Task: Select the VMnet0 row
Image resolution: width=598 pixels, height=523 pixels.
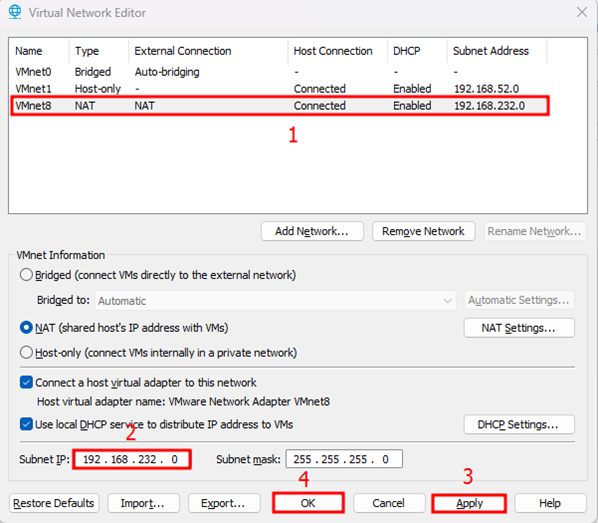Action: point(280,72)
